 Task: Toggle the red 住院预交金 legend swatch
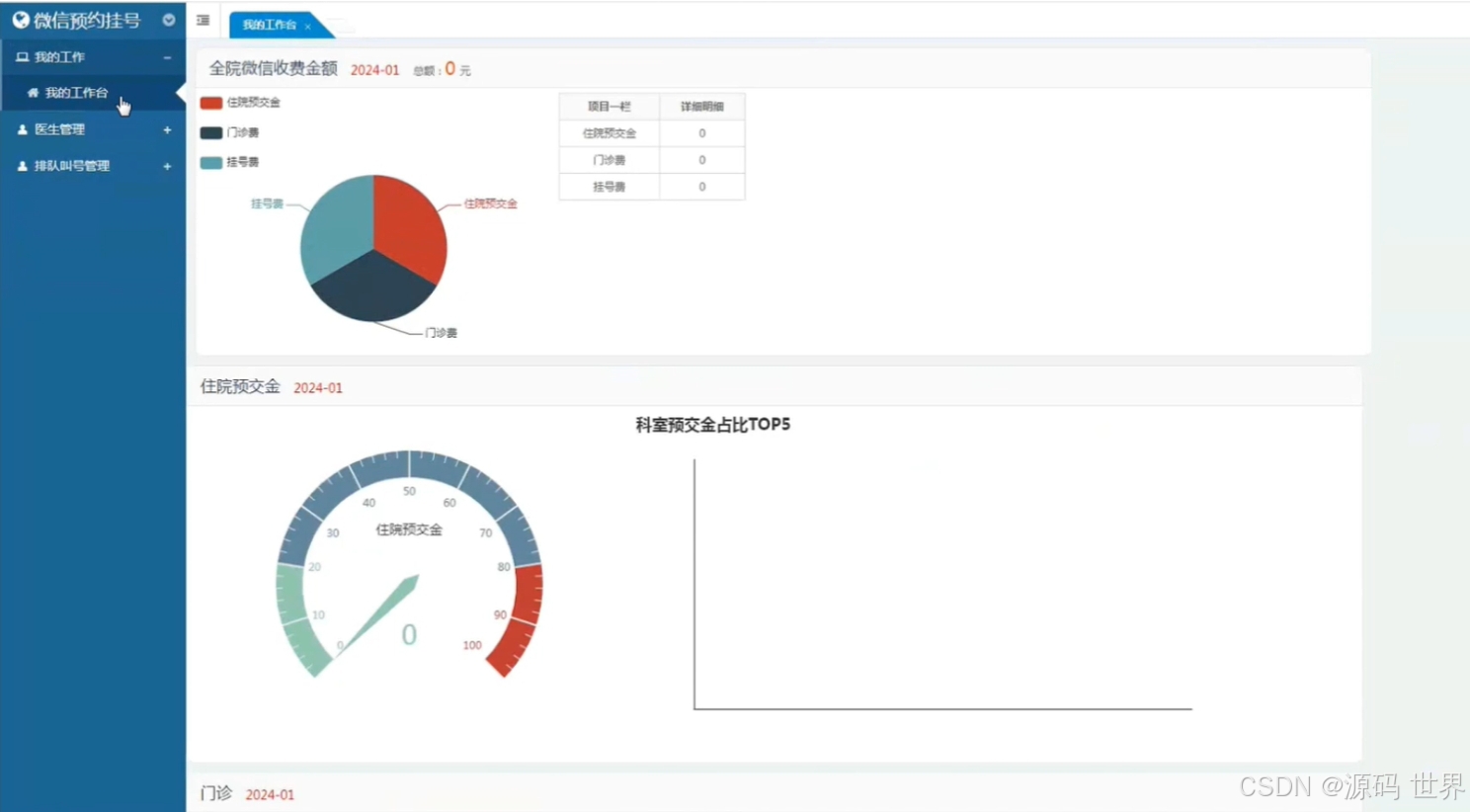[210, 103]
